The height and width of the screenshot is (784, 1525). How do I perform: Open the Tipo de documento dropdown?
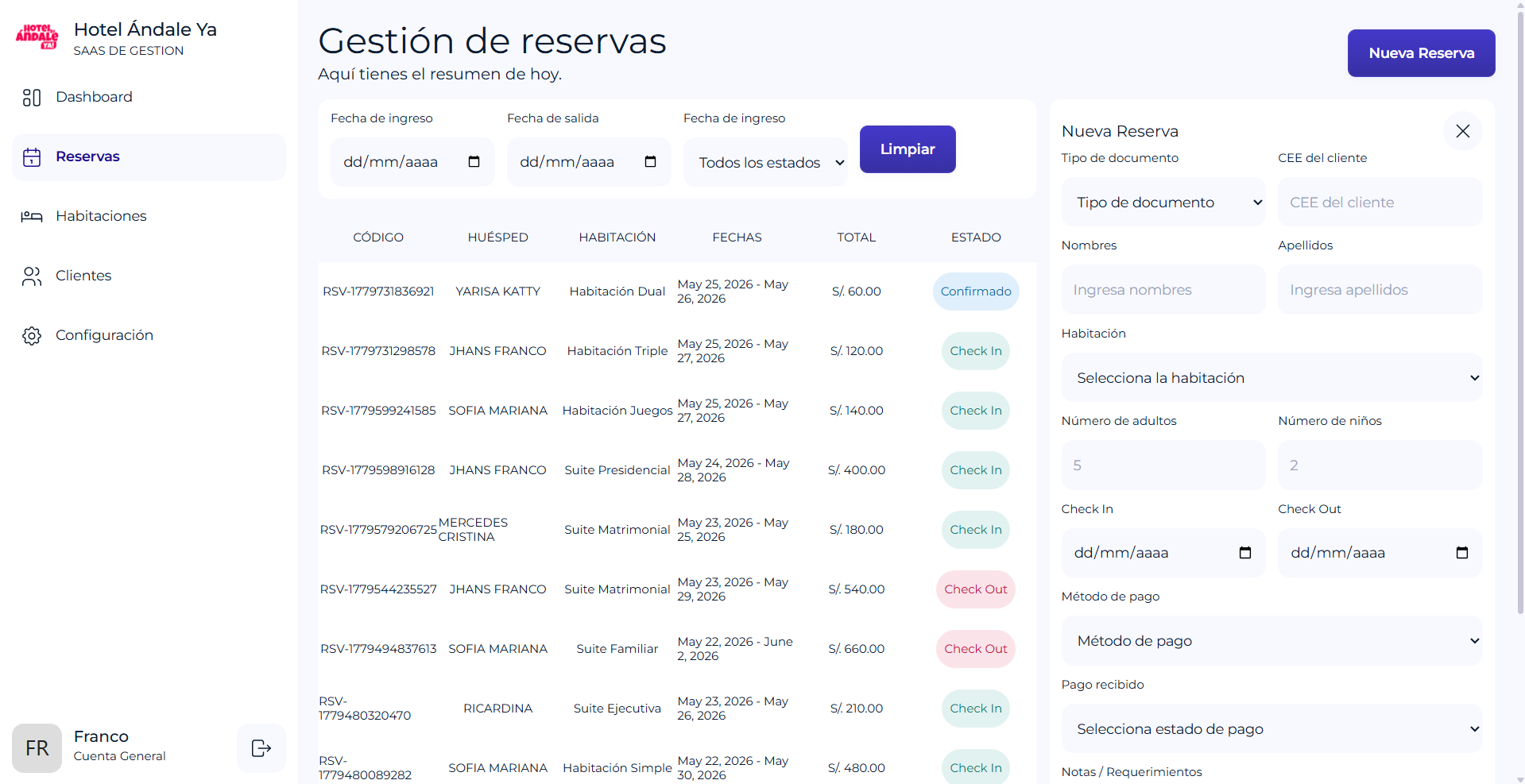[1163, 203]
